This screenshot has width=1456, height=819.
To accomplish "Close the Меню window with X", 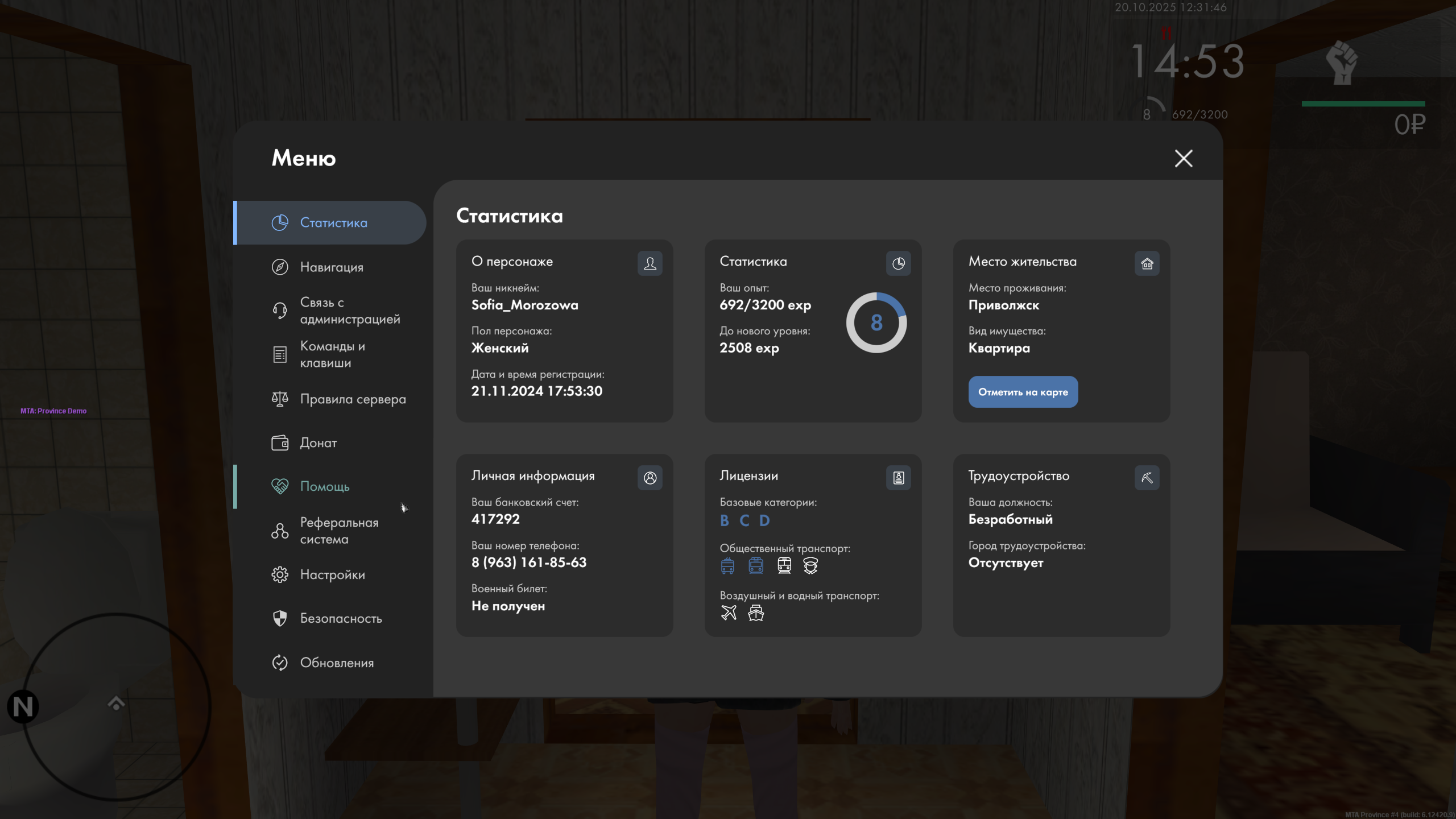I will coord(1184,158).
